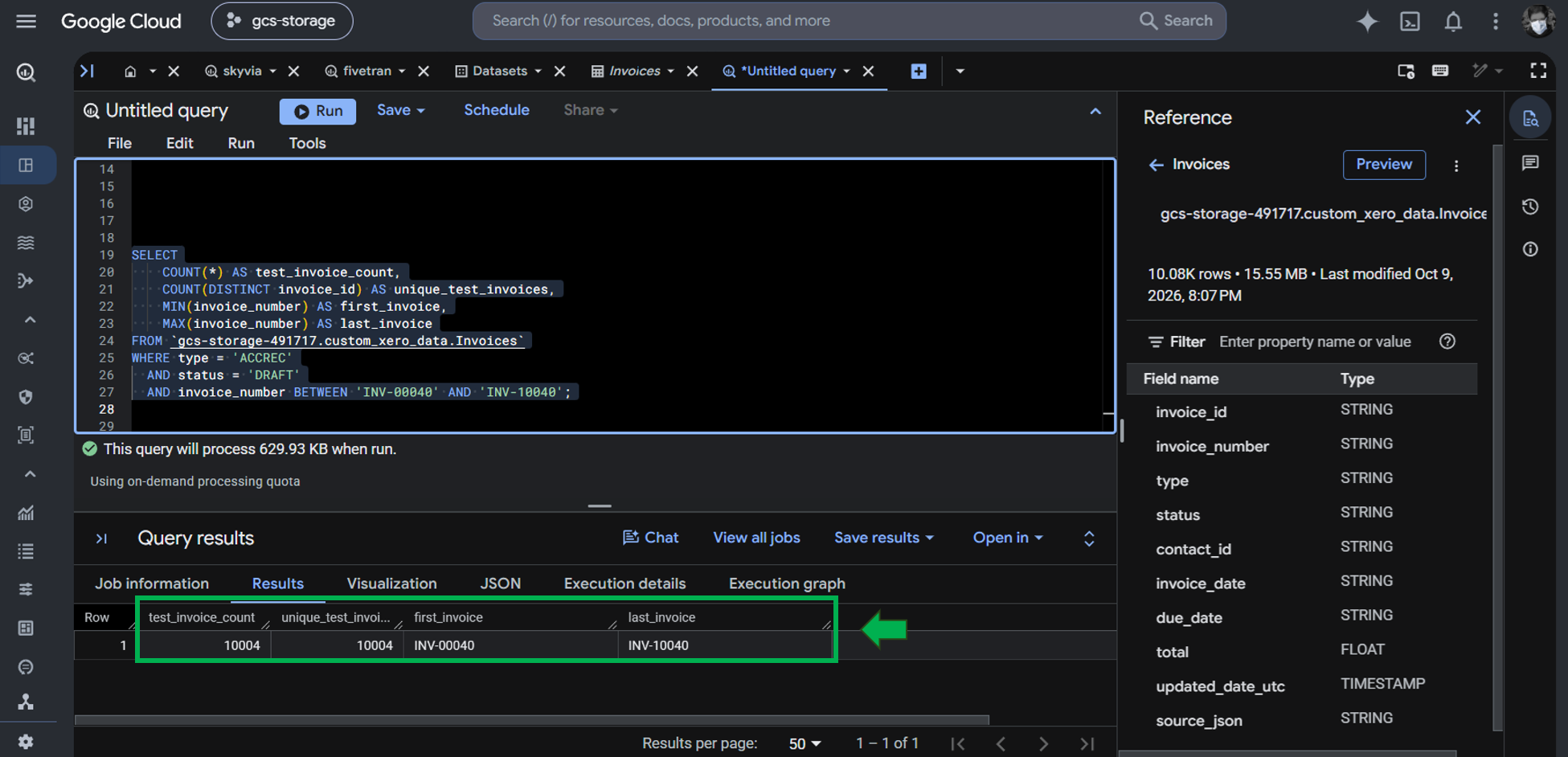
Task: Expand the fivetran tab dropdown arrow
Action: pos(402,72)
